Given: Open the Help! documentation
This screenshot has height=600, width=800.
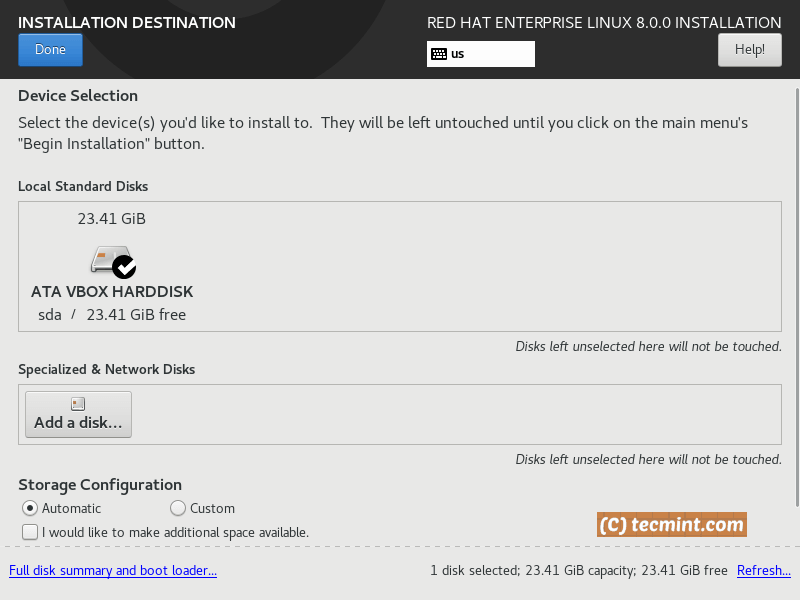Looking at the screenshot, I should pyautogui.click(x=749, y=49).
